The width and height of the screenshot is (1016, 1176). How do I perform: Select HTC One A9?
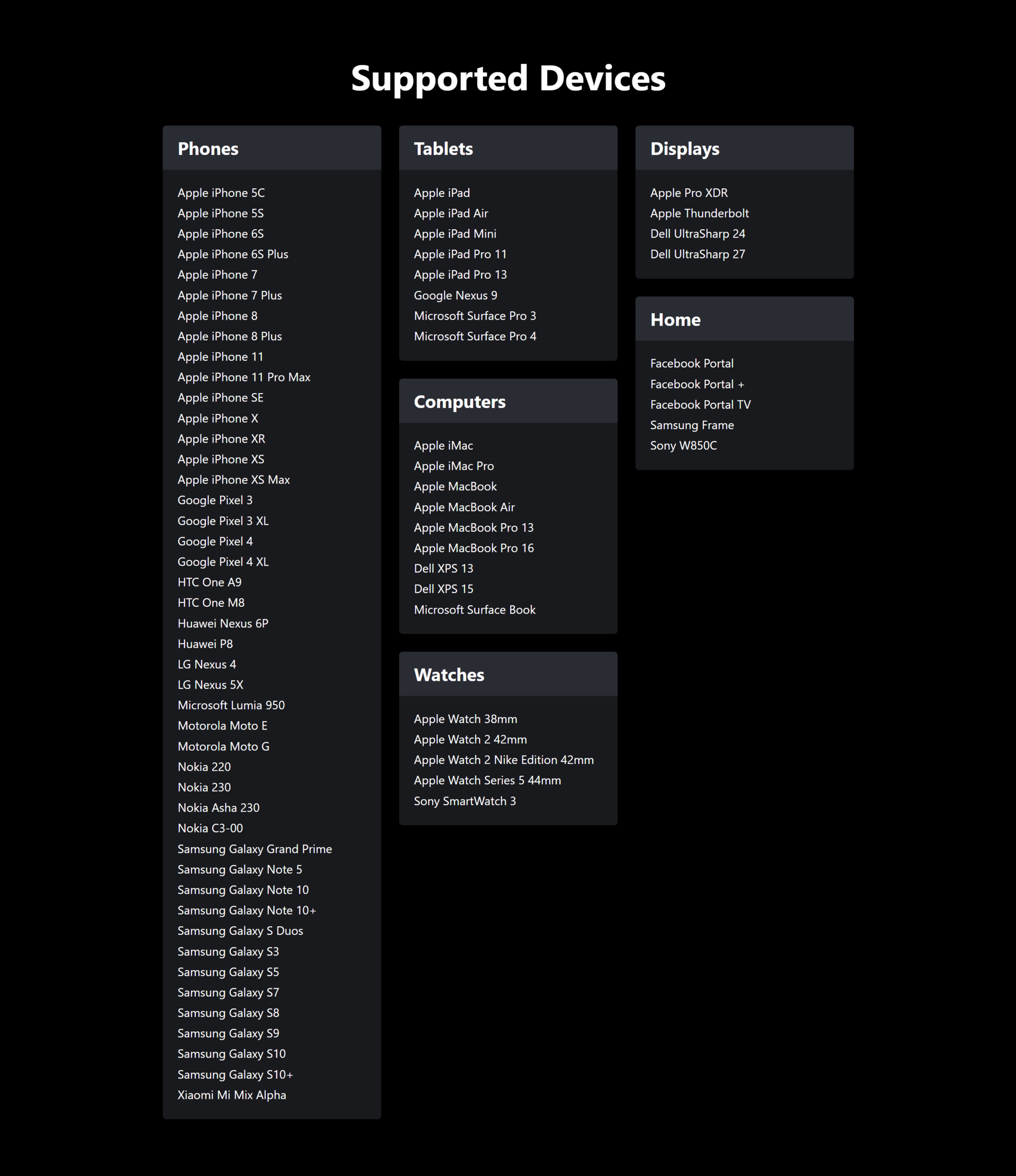(210, 582)
